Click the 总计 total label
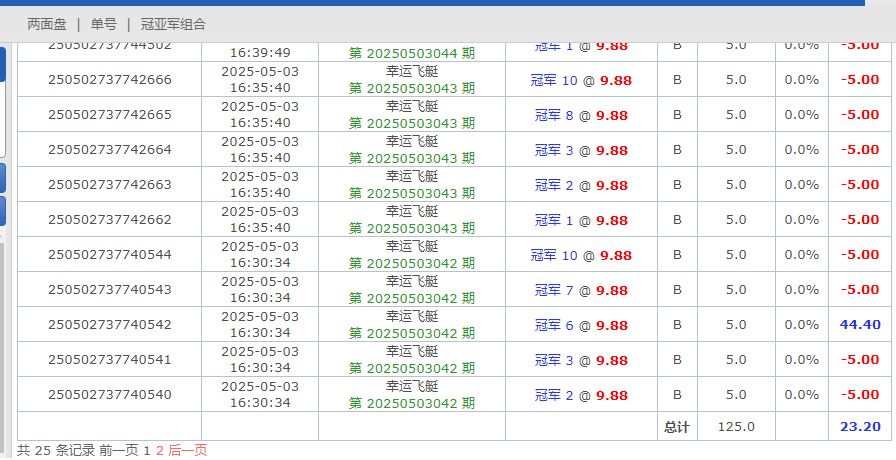Viewport: 896px width, 460px height. (x=677, y=427)
